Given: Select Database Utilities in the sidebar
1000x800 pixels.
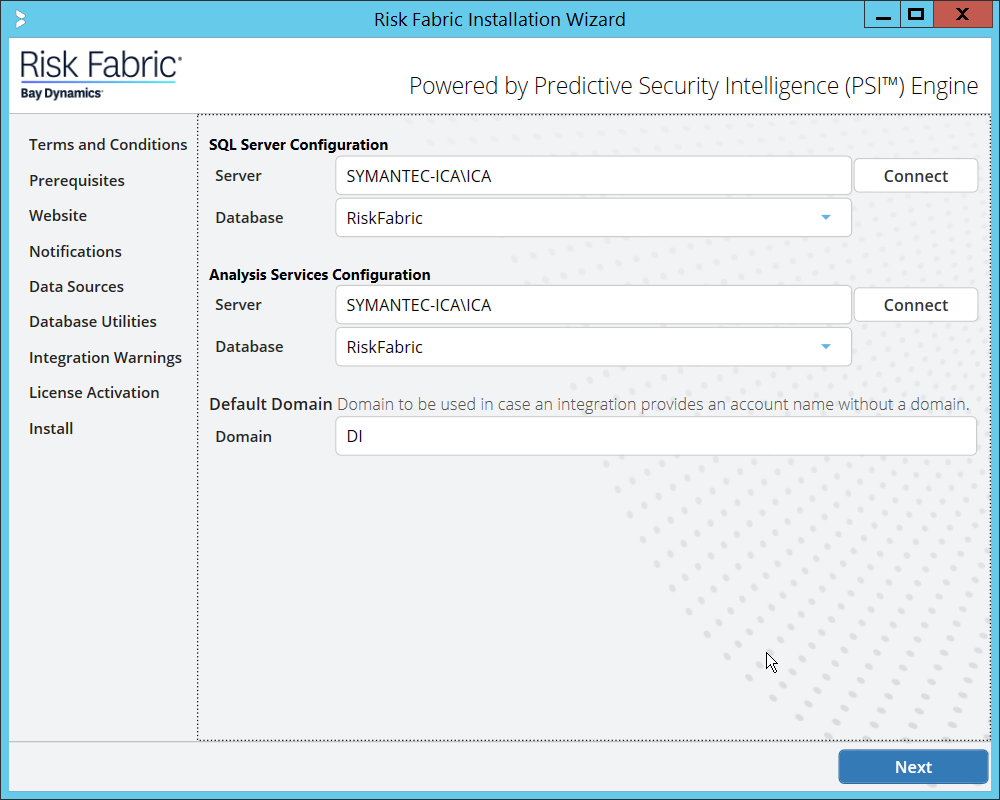Looking at the screenshot, I should [x=93, y=322].
